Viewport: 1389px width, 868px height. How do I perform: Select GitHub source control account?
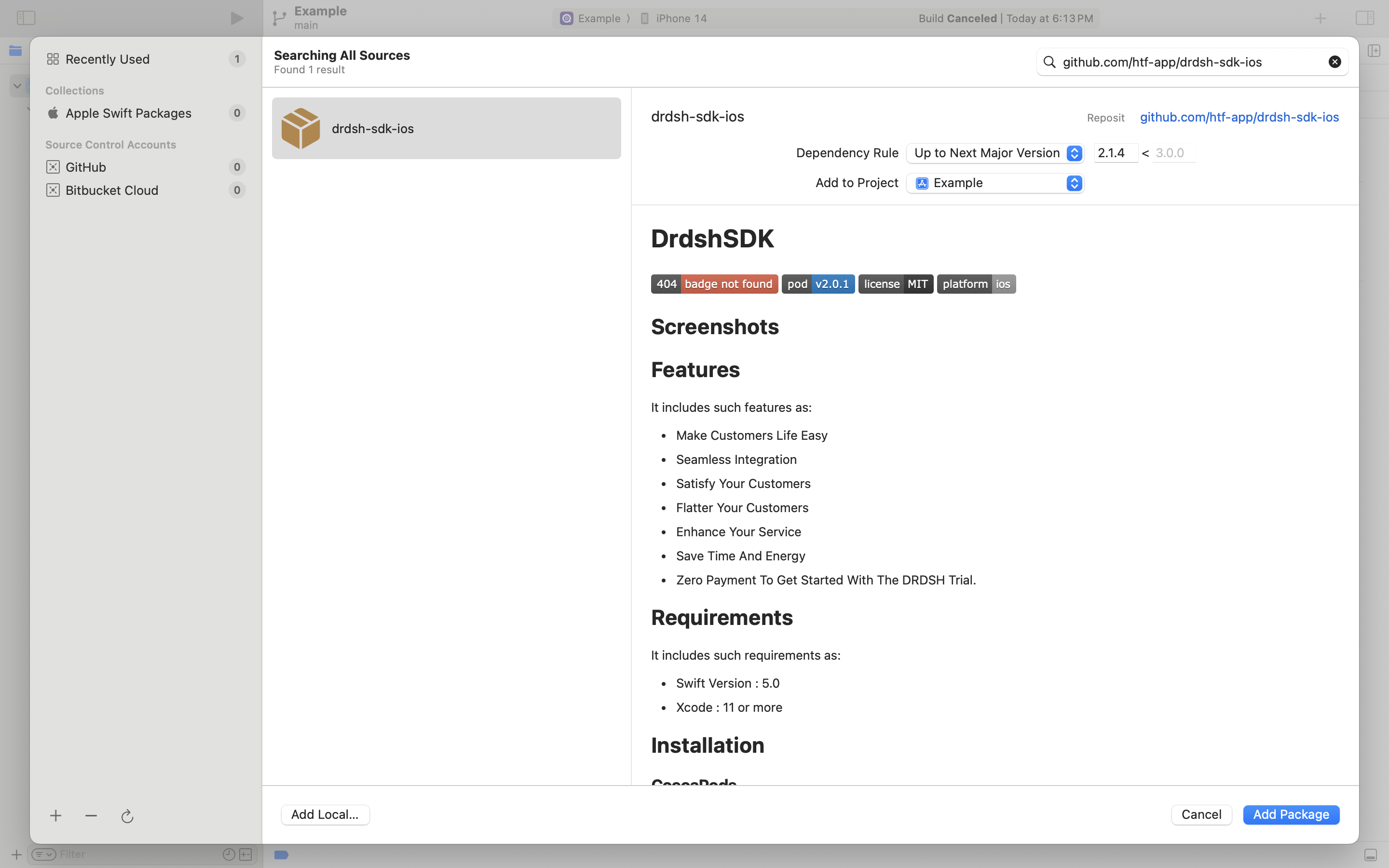(x=146, y=167)
